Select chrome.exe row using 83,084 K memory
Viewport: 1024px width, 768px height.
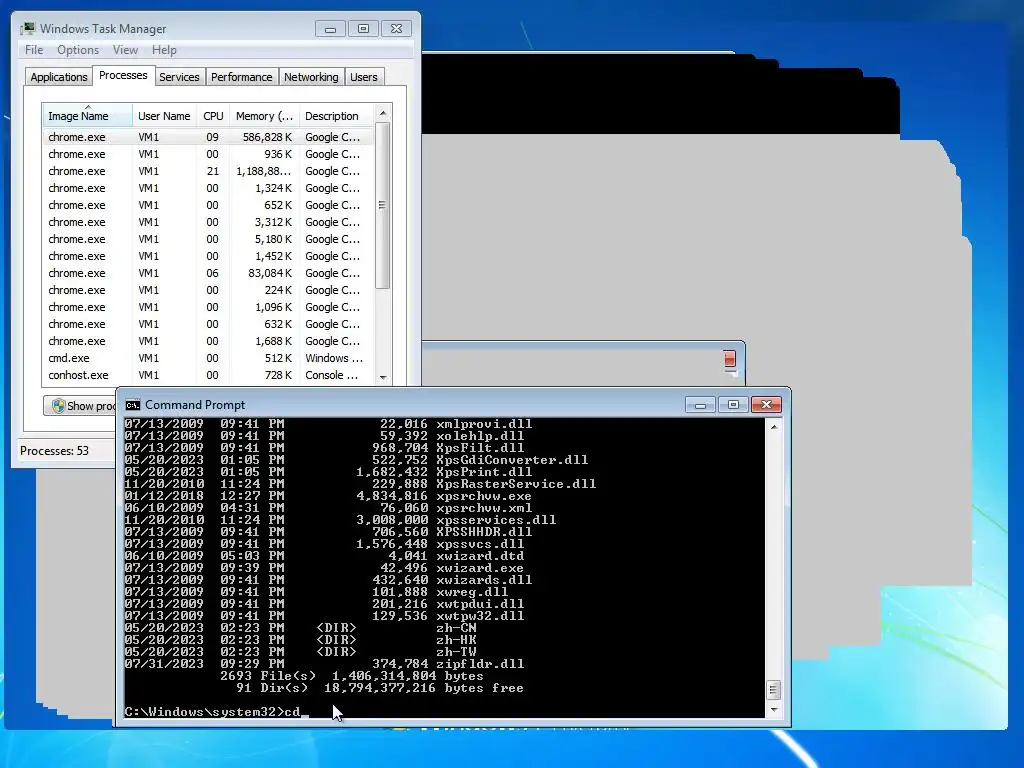pos(209,273)
